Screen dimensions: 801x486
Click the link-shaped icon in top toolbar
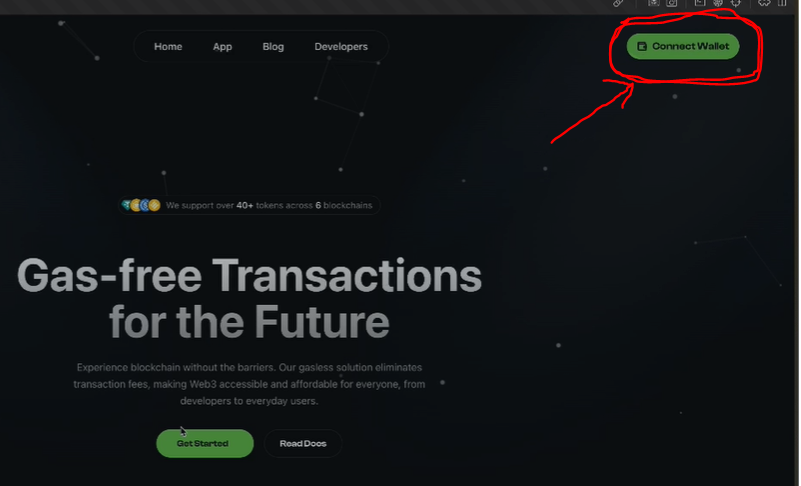click(x=618, y=3)
